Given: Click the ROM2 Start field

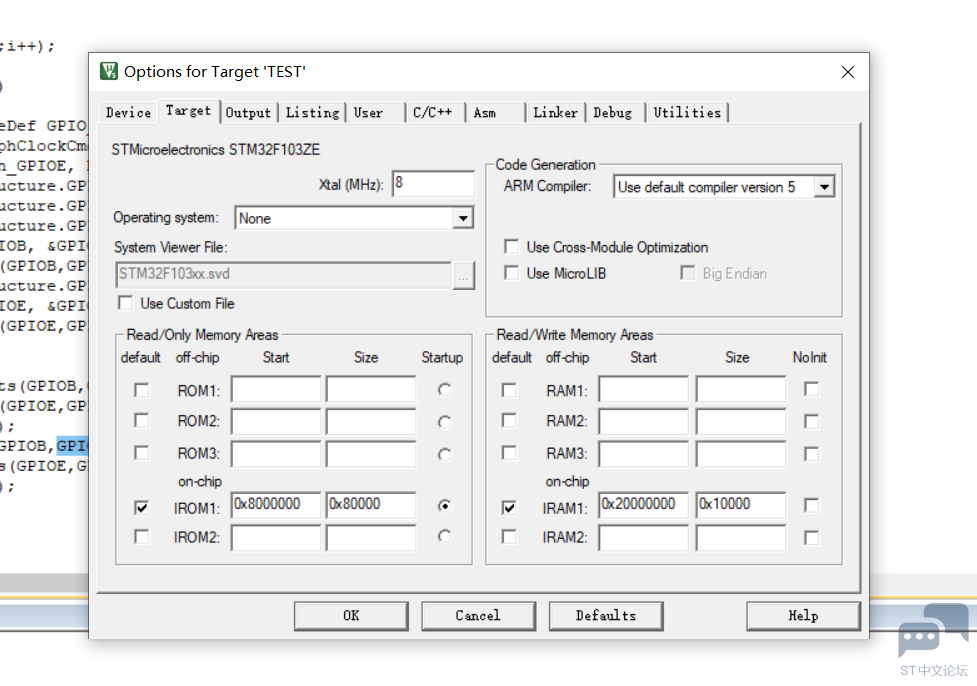Looking at the screenshot, I should 275,421.
